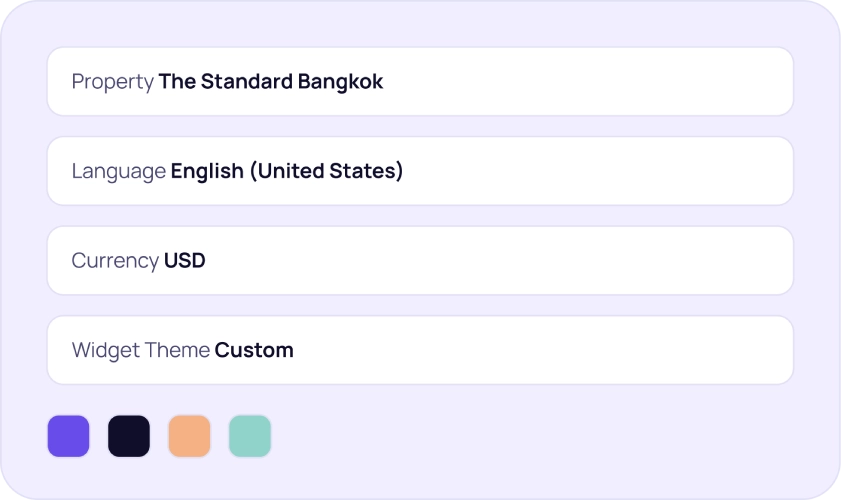
Task: Click the 'USD' currency value
Action: (185, 261)
